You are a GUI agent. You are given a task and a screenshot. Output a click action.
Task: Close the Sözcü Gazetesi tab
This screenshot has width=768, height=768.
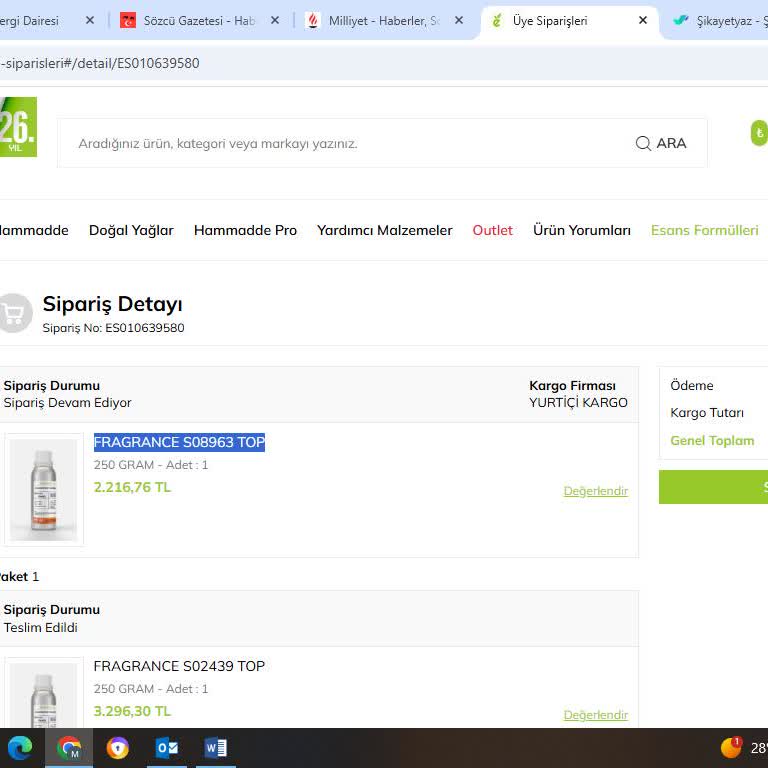[x=275, y=20]
